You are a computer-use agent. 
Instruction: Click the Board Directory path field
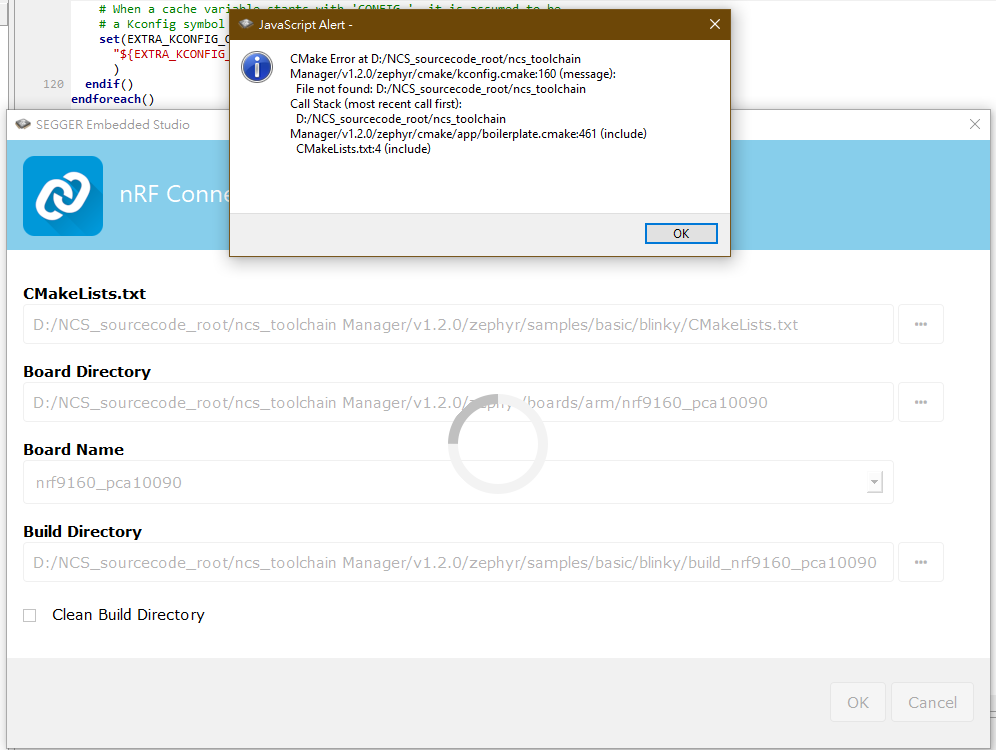pyautogui.click(x=458, y=402)
